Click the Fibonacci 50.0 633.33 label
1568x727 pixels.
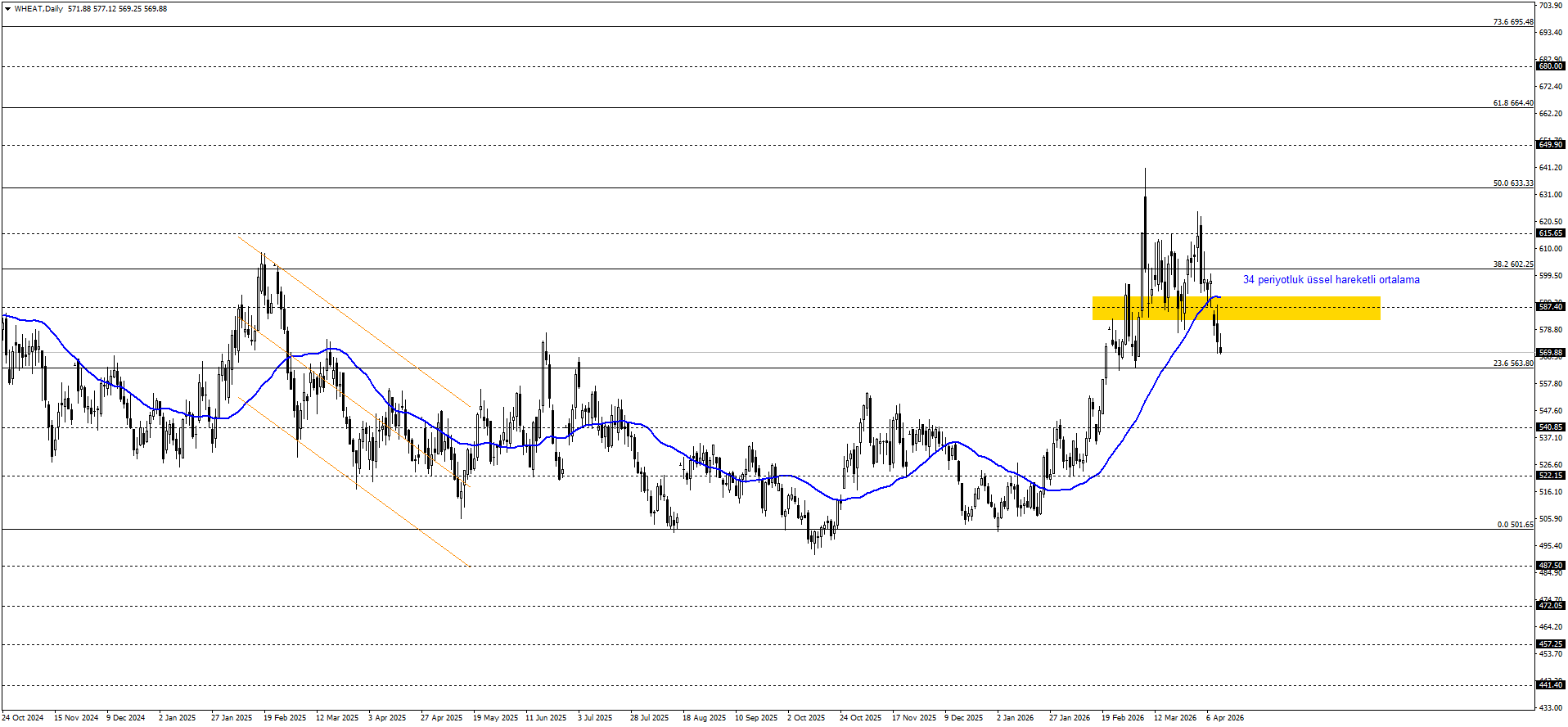[1512, 183]
